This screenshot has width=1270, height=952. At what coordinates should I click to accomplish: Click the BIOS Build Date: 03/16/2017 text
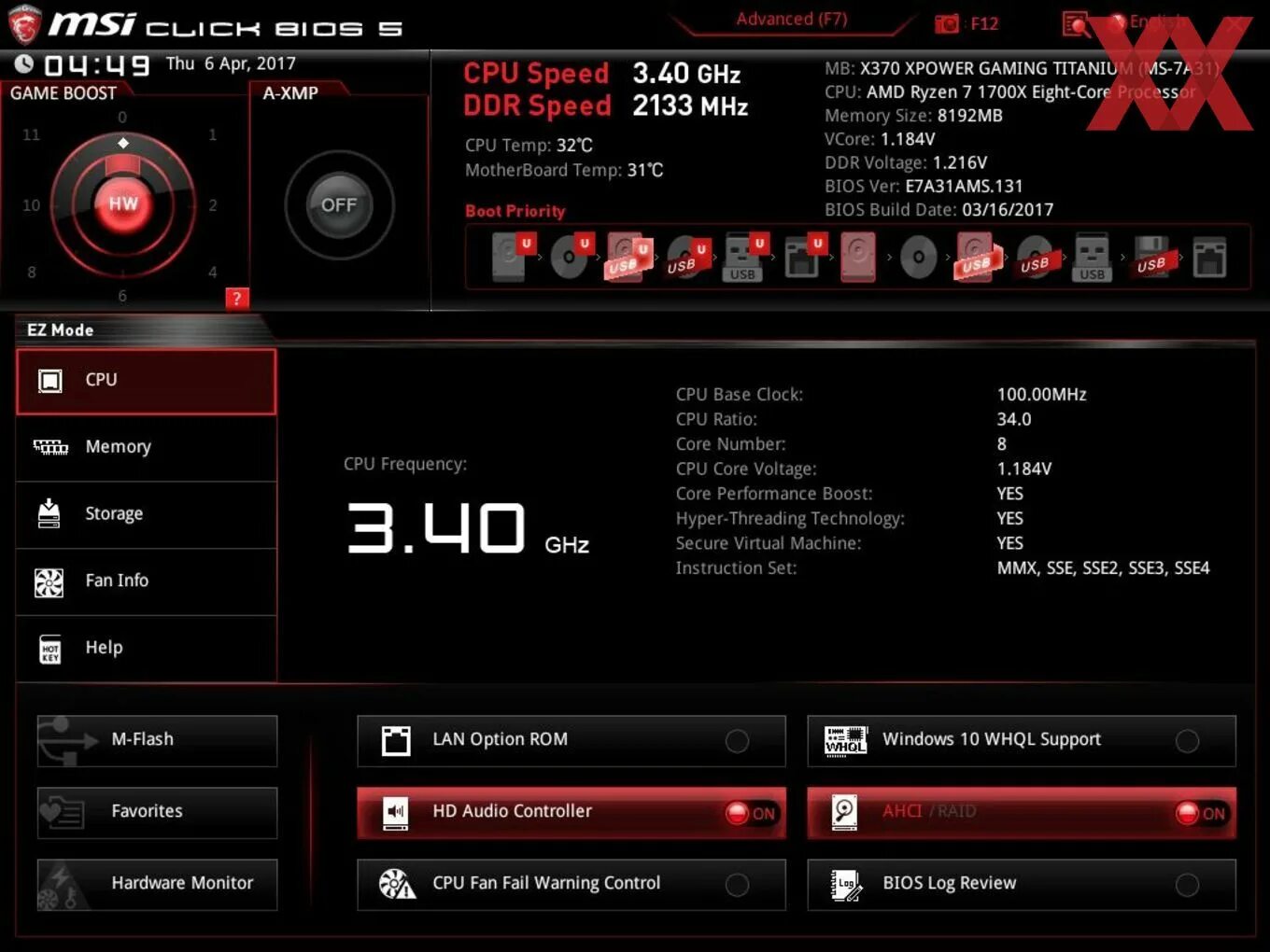point(938,210)
